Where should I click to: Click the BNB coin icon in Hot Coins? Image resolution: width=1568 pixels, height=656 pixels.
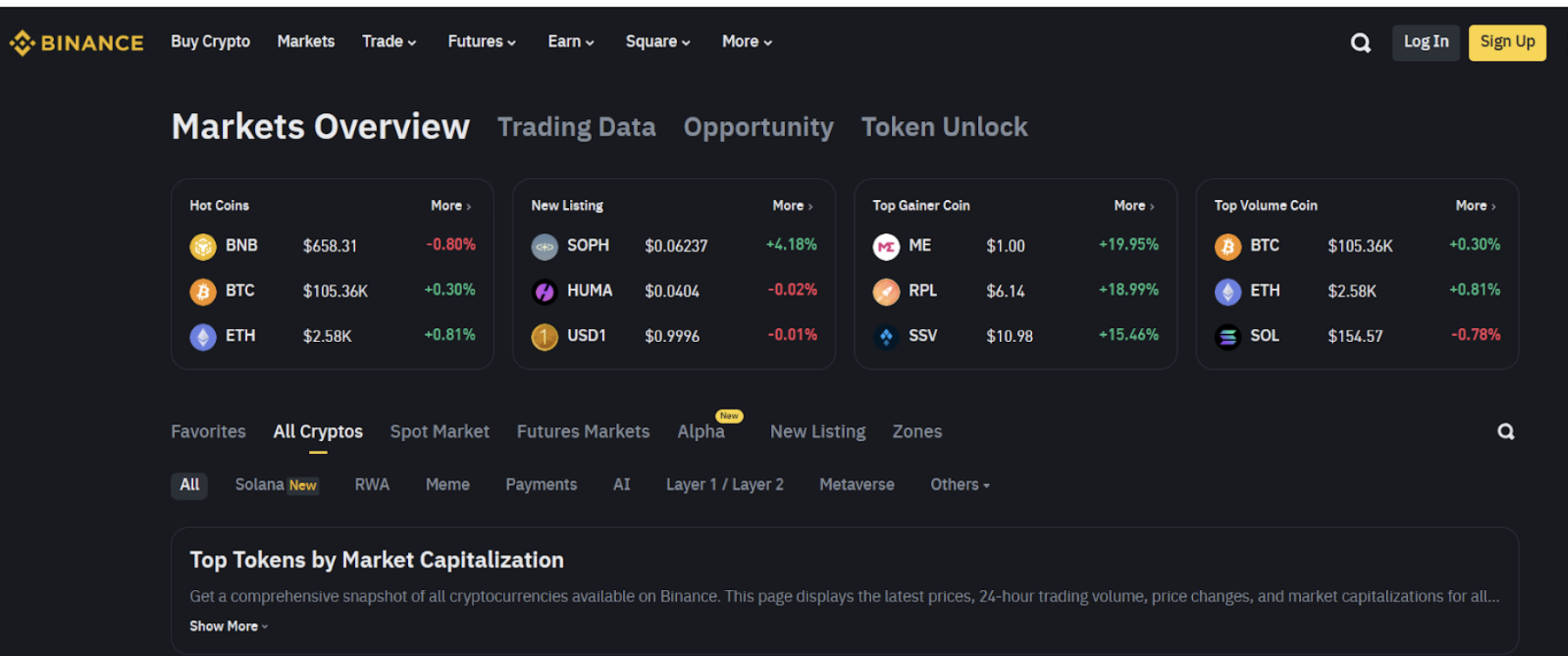coord(203,246)
